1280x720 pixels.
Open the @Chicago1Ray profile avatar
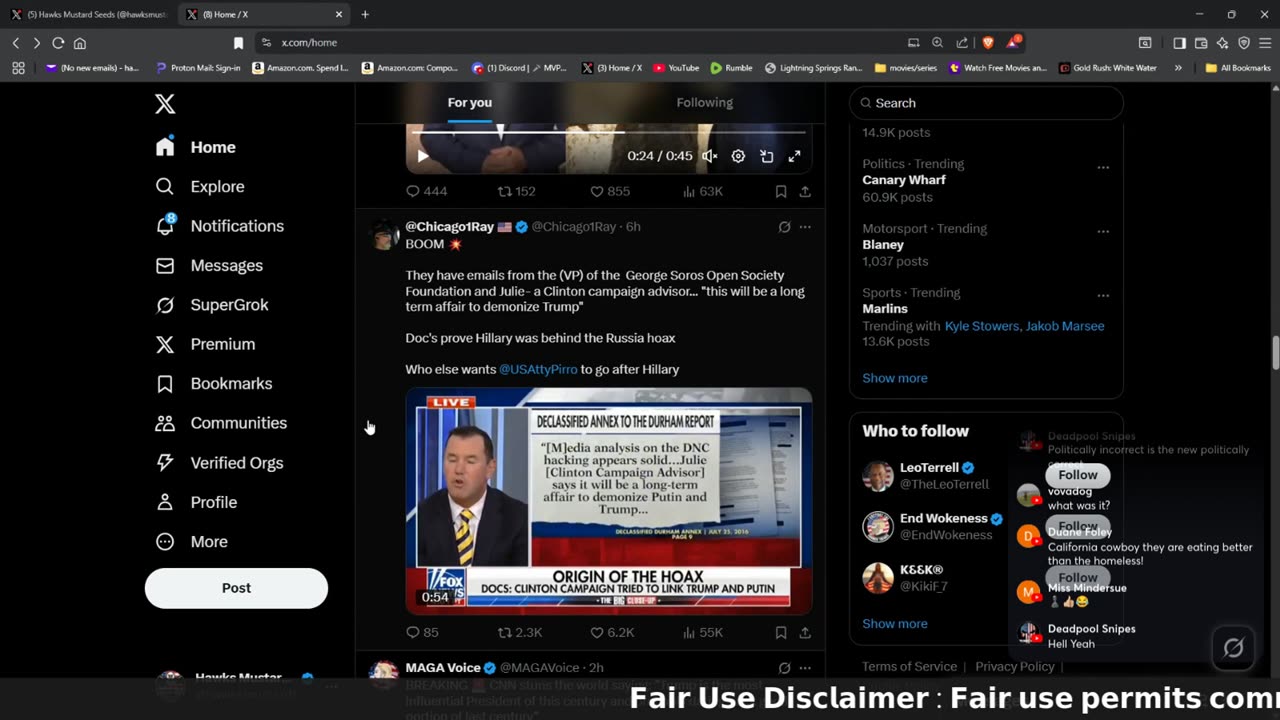[384, 235]
